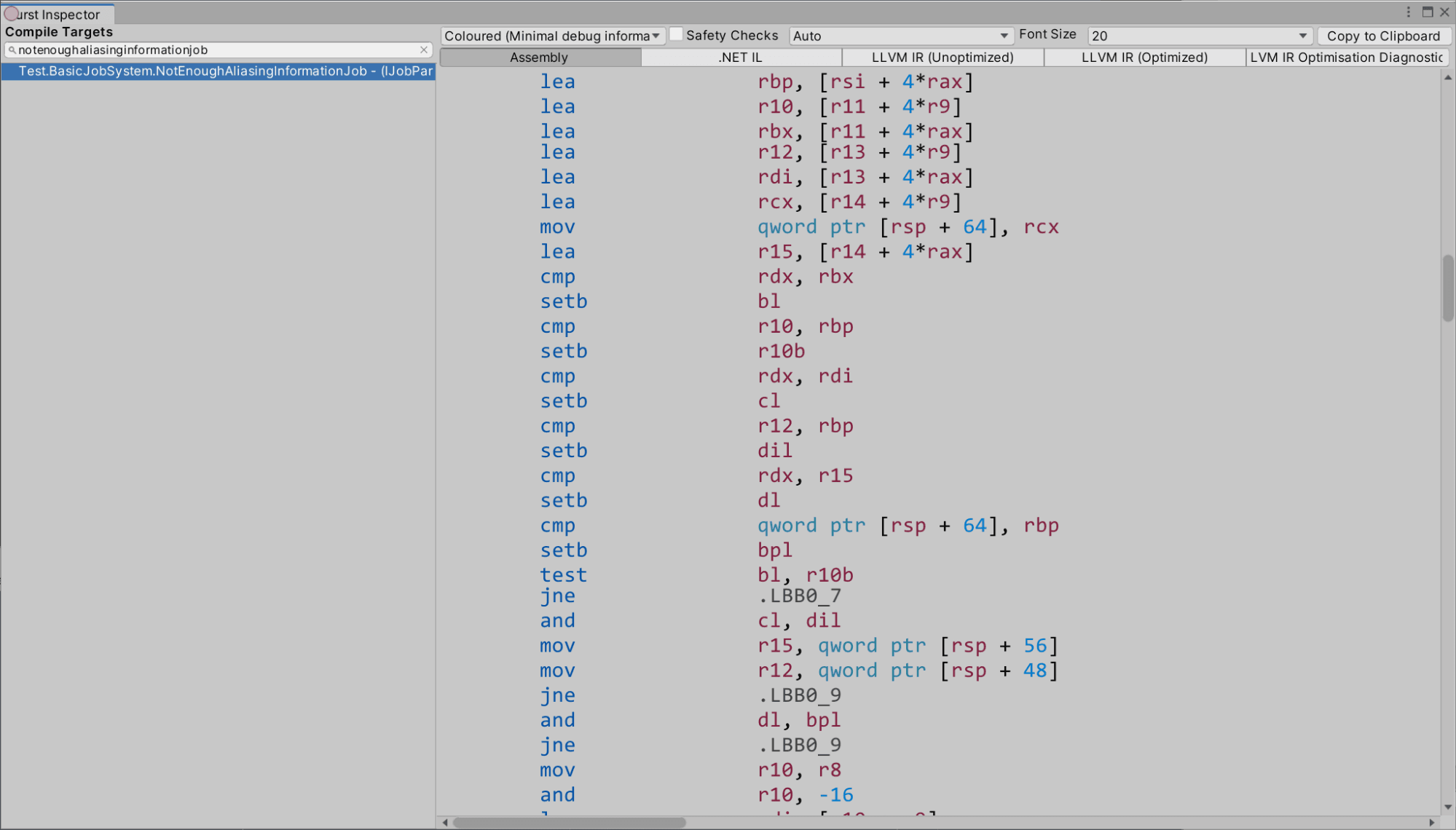Expand the Auto target dropdown
Viewport: 1456px width, 830px height.
point(901,36)
